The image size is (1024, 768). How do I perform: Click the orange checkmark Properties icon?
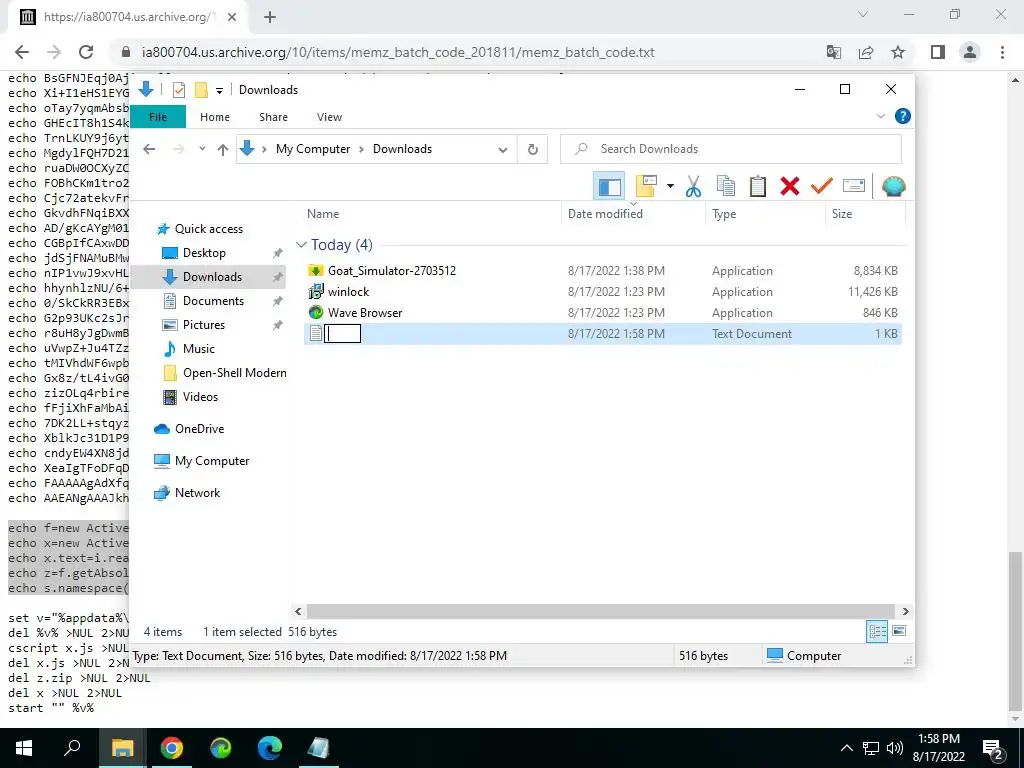tap(822, 187)
